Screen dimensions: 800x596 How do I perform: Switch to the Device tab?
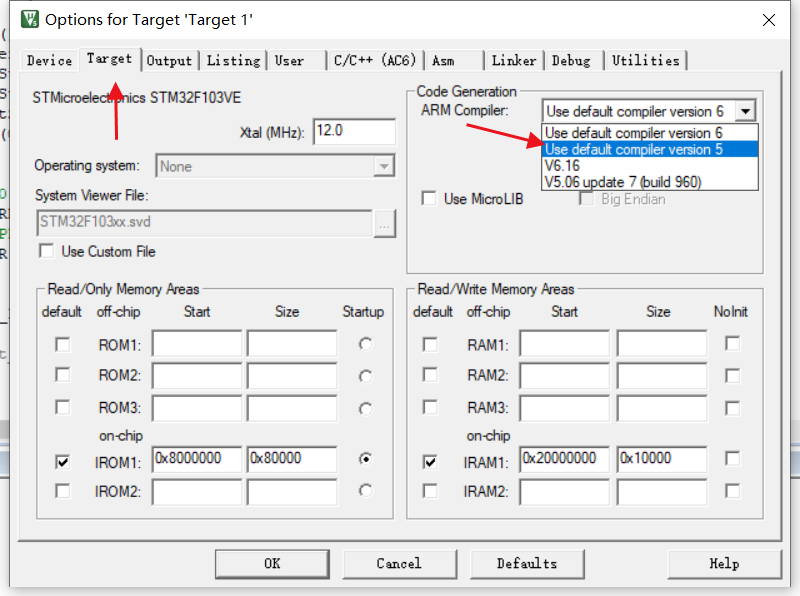pyautogui.click(x=49, y=61)
